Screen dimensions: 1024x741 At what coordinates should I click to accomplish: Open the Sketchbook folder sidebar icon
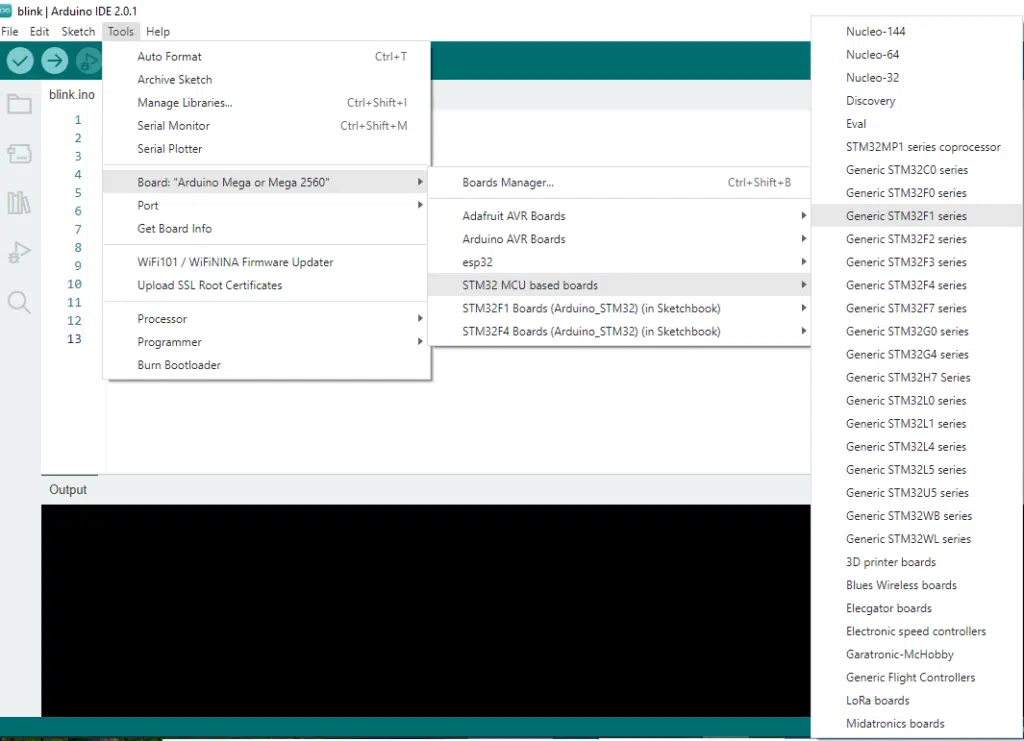(19, 104)
